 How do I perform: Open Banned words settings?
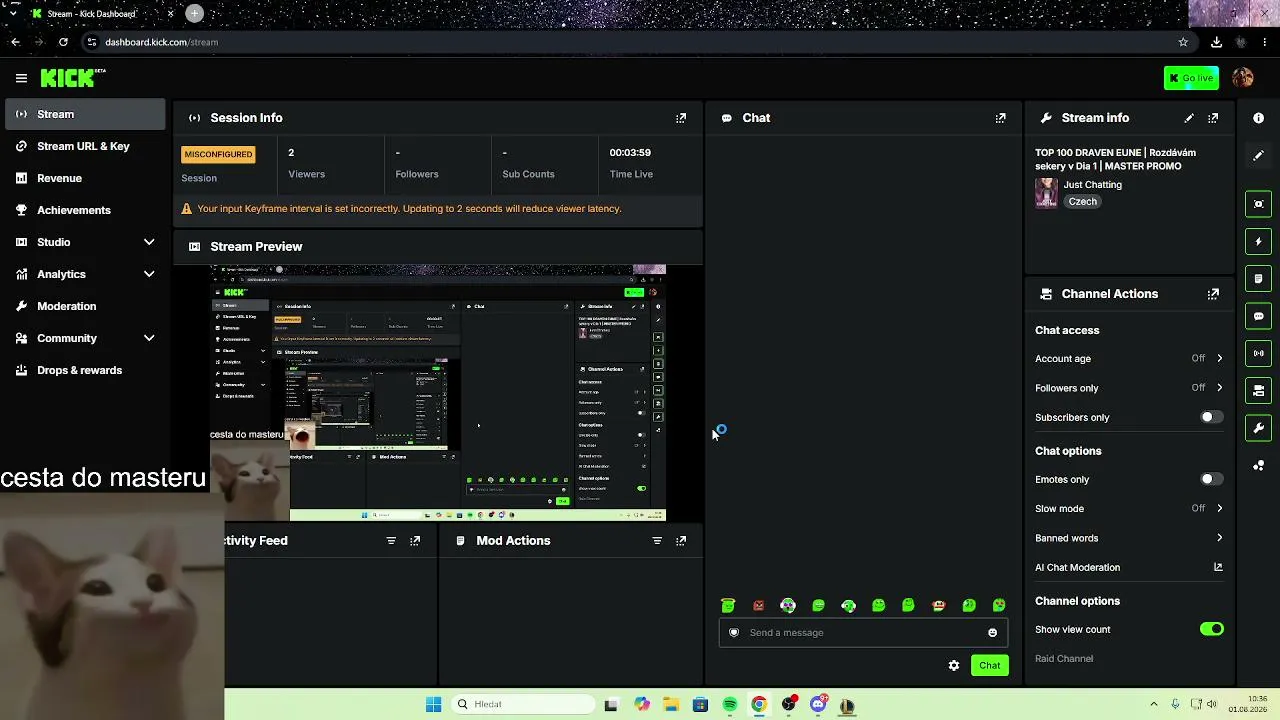tap(1129, 538)
